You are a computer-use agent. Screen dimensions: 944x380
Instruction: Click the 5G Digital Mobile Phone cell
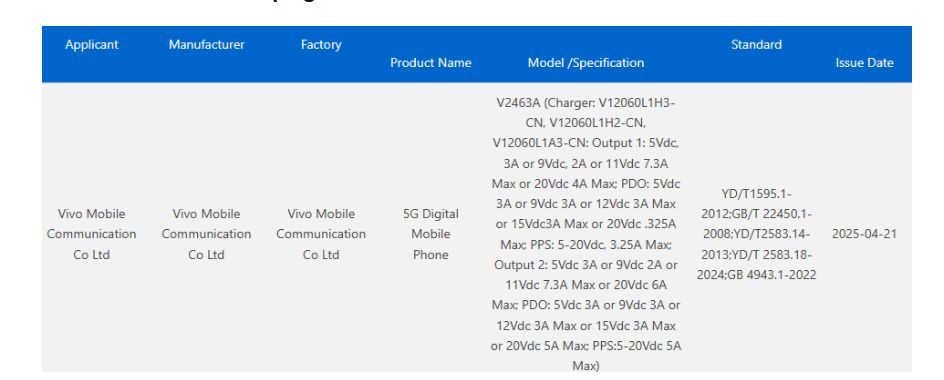[x=430, y=234]
